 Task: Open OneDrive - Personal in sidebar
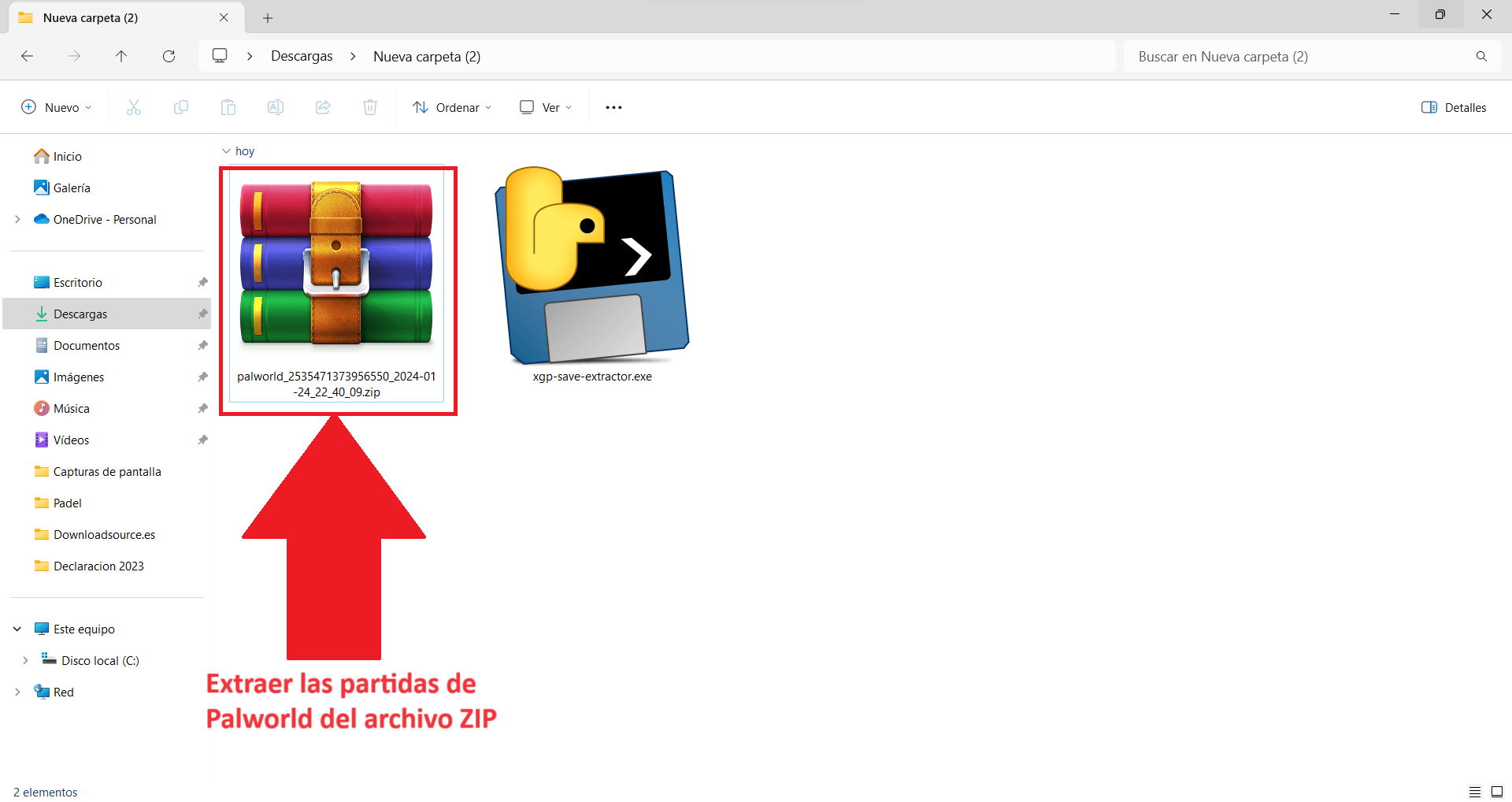(x=95, y=219)
